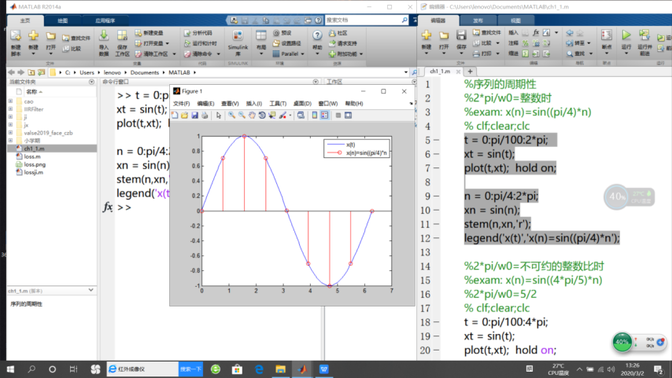Expand valse2019_face_czb folder node

tap(11, 133)
